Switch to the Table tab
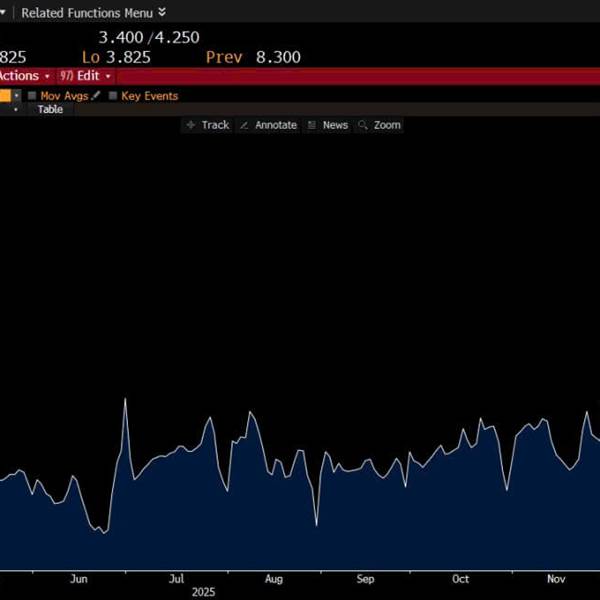The width and height of the screenshot is (600, 600). point(50,109)
